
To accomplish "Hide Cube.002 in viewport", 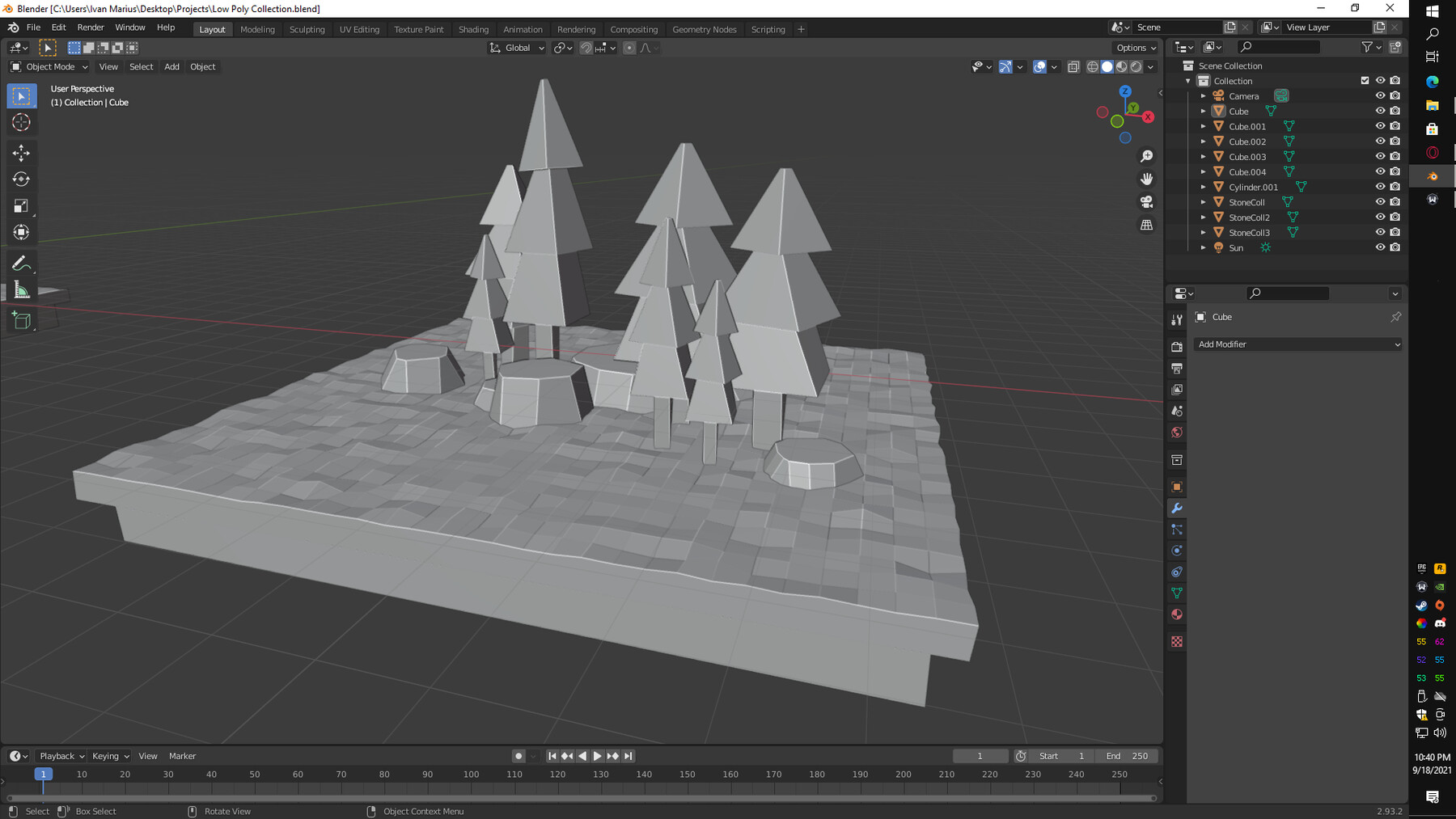I will (1380, 141).
